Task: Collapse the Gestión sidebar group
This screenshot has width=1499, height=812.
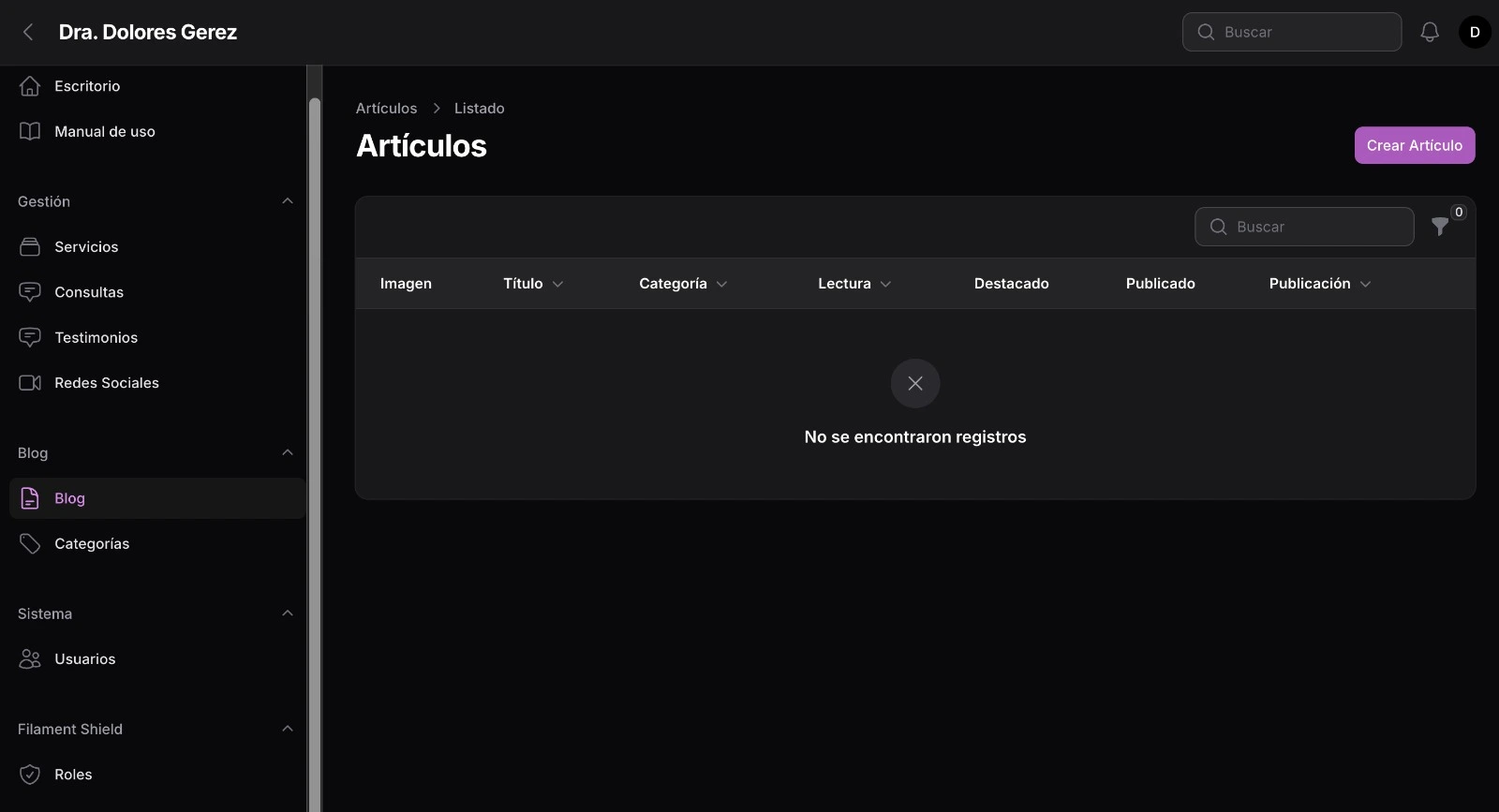Action: coord(288,201)
